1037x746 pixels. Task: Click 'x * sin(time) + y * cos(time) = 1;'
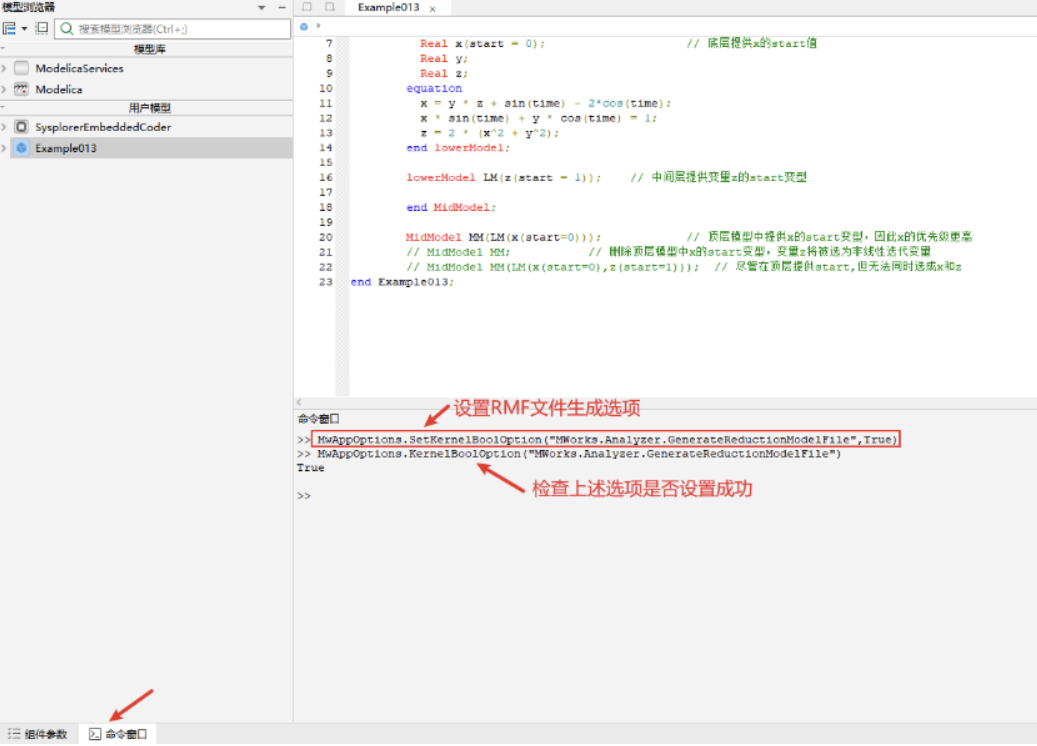[x=538, y=118]
